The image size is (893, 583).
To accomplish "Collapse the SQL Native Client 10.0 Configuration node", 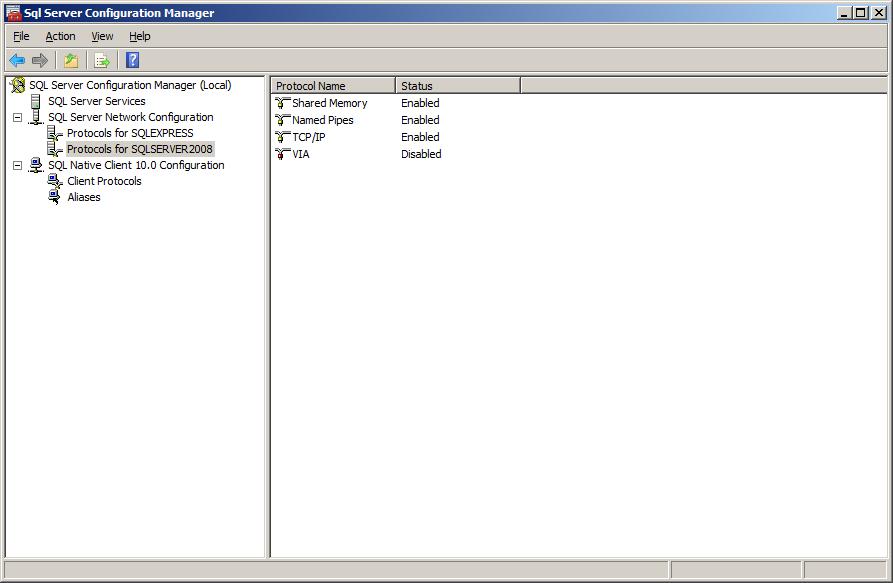I will point(18,165).
